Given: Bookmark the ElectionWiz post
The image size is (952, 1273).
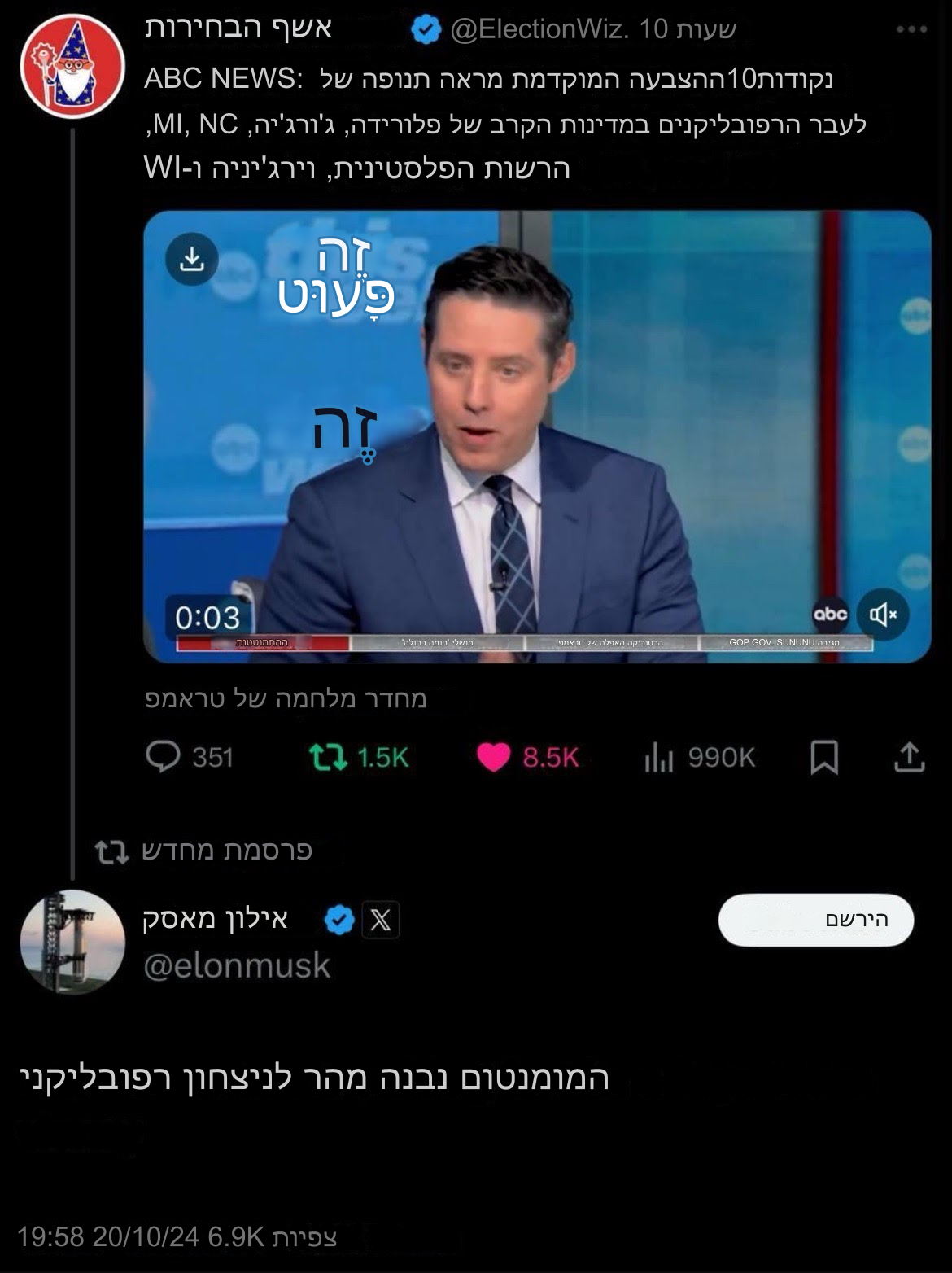Looking at the screenshot, I should 824,757.
